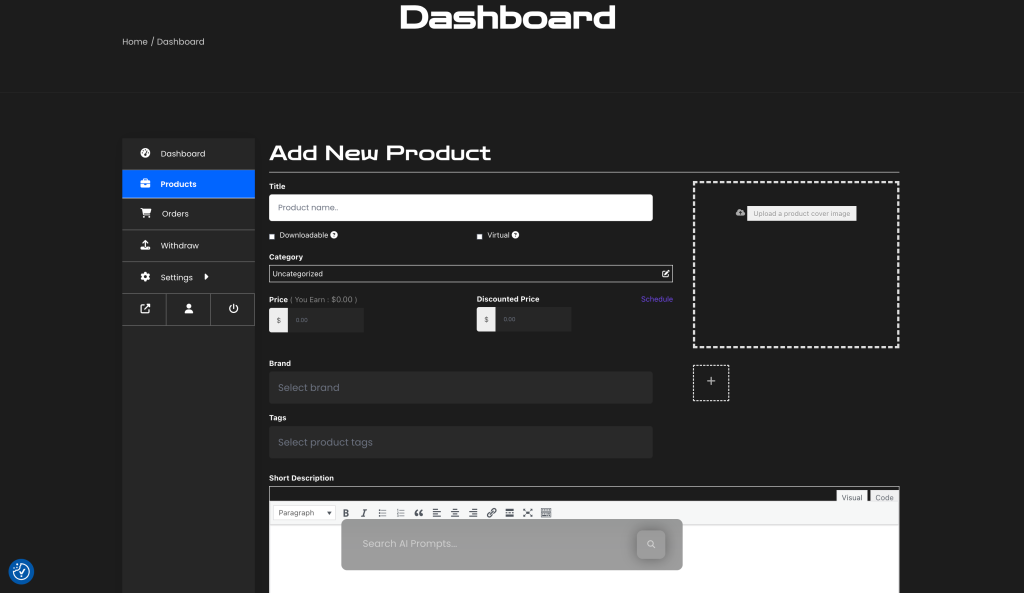Click the AI Prompts search magnifier button

pyautogui.click(x=651, y=545)
